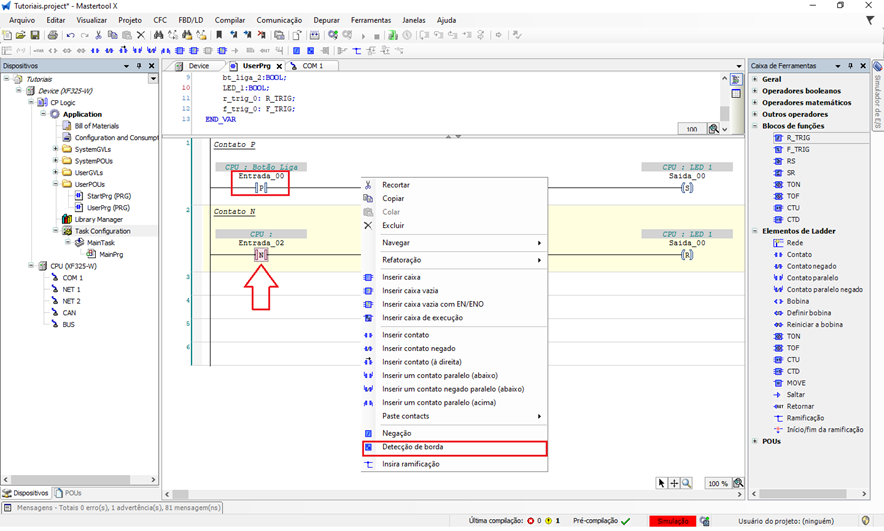Click the Save icon in toolbar
The height and width of the screenshot is (531, 884).
[x=35, y=35]
